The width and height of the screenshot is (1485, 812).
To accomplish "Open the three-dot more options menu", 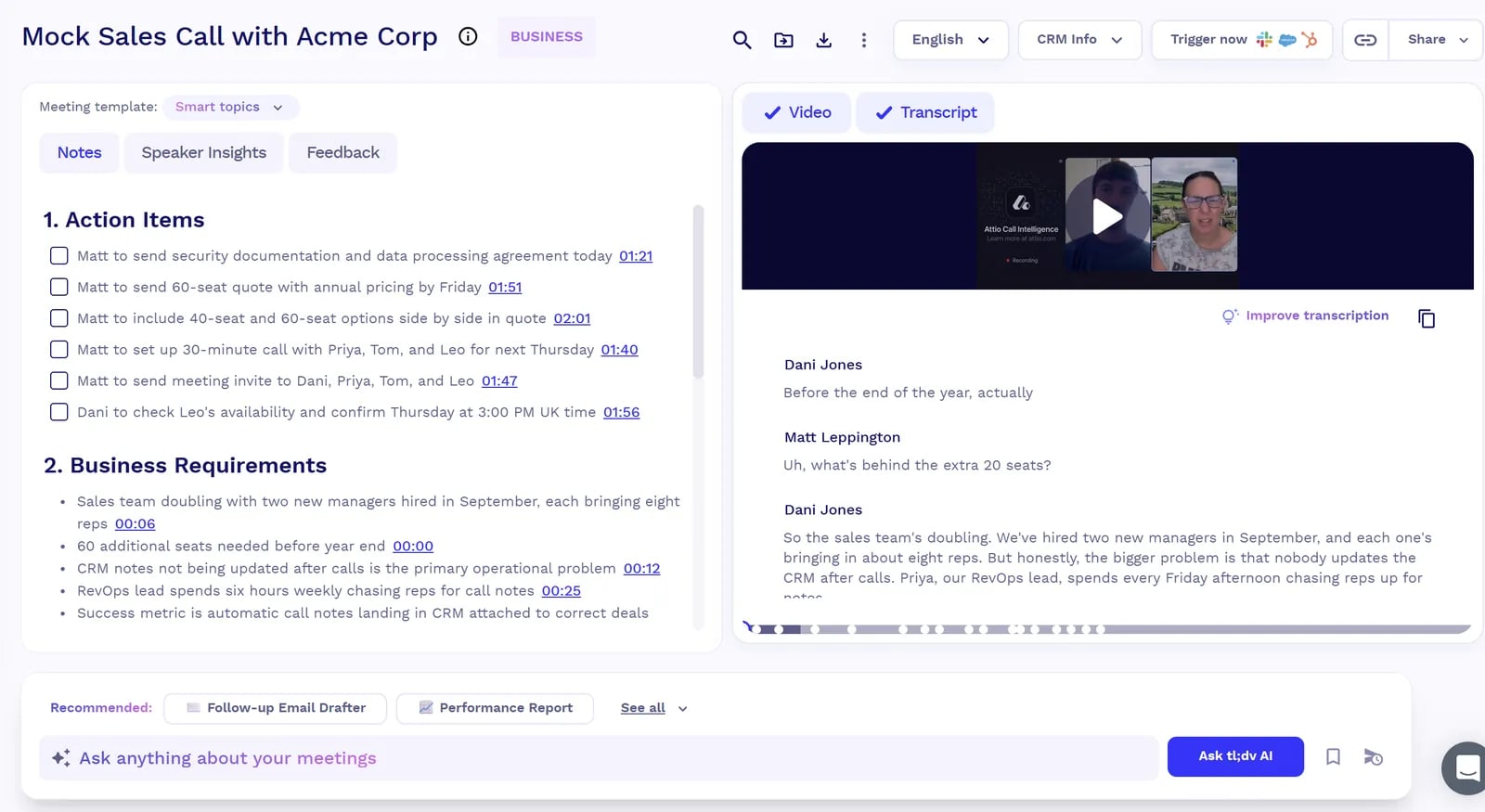I will 864,40.
